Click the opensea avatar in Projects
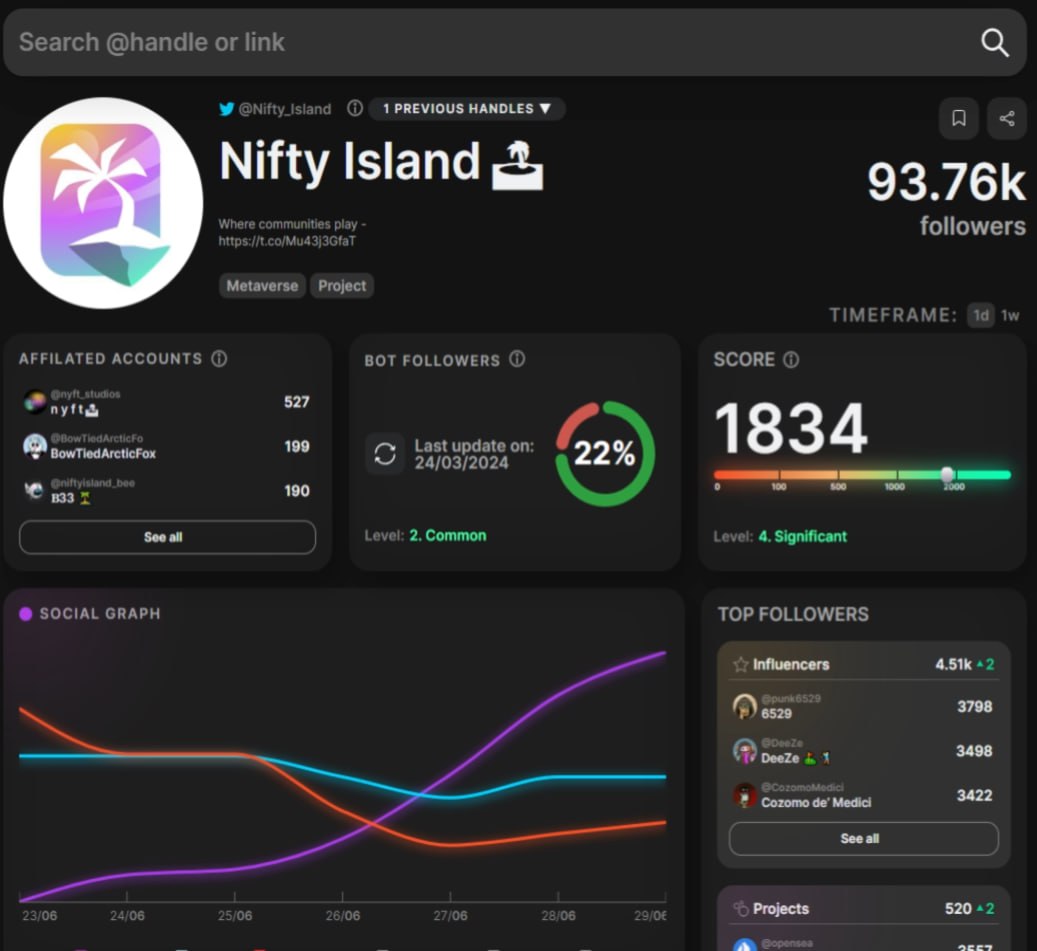1037x951 pixels. (745, 945)
